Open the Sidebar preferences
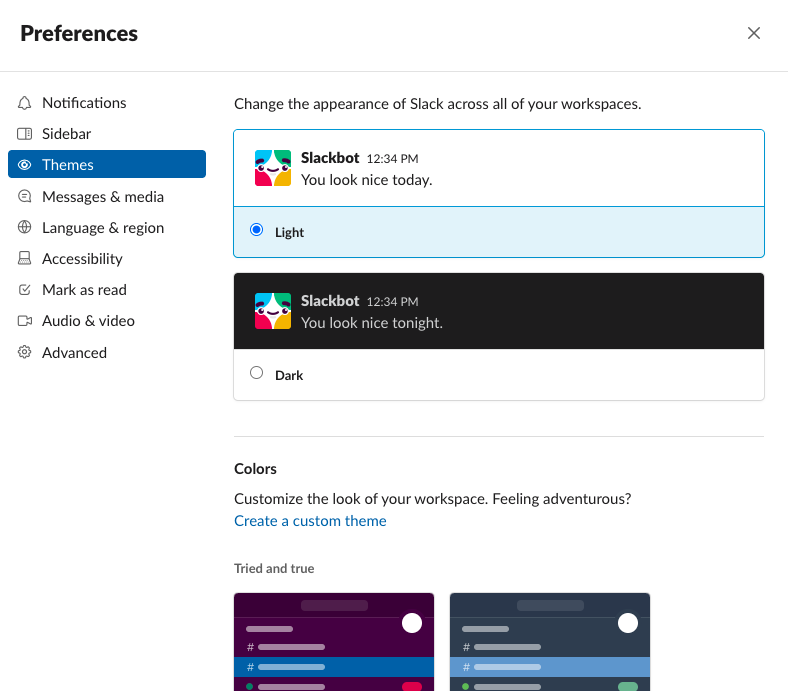Screen dimensions: 788x691 click(107, 134)
